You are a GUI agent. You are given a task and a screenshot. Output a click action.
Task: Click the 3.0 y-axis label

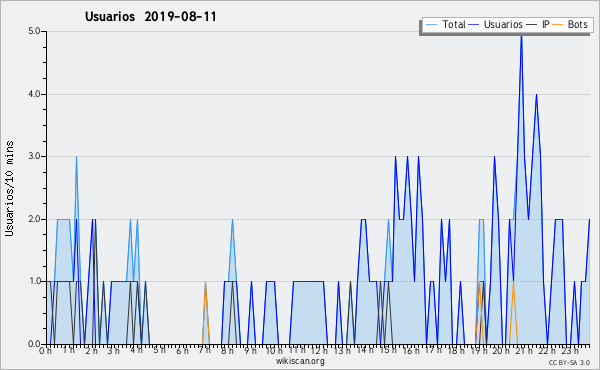point(34,156)
